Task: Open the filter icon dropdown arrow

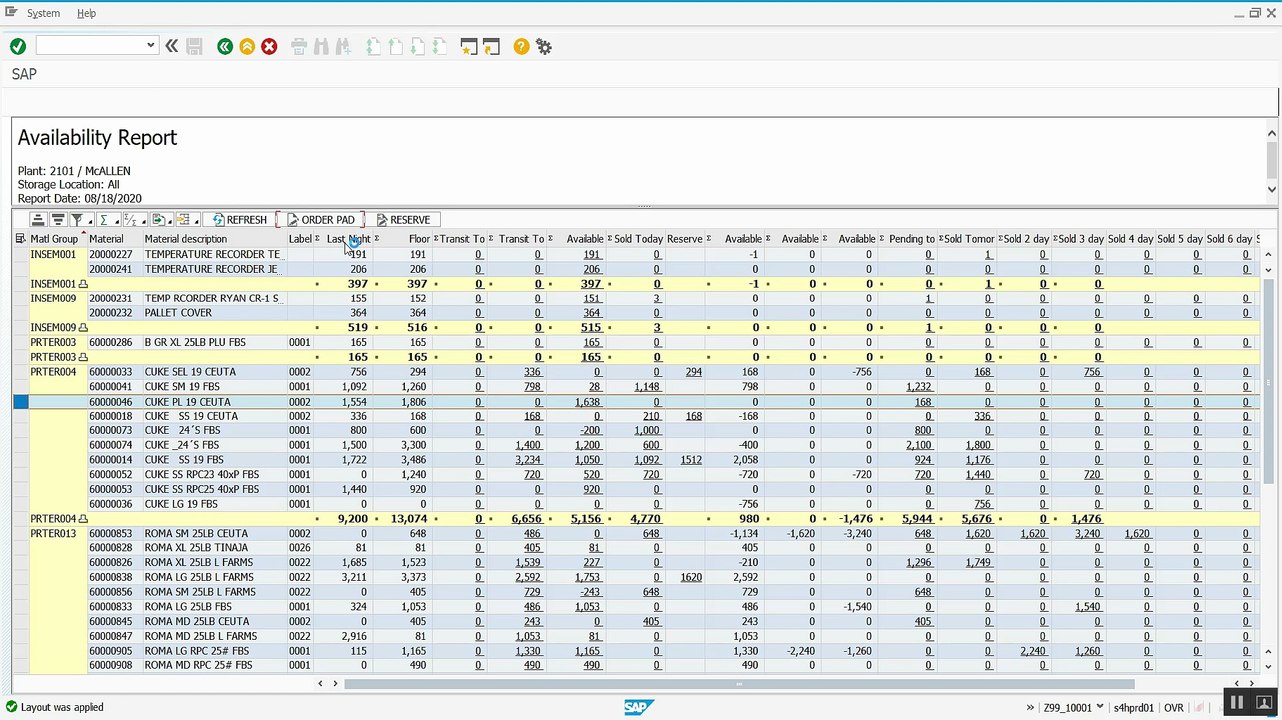Action: click(90, 222)
